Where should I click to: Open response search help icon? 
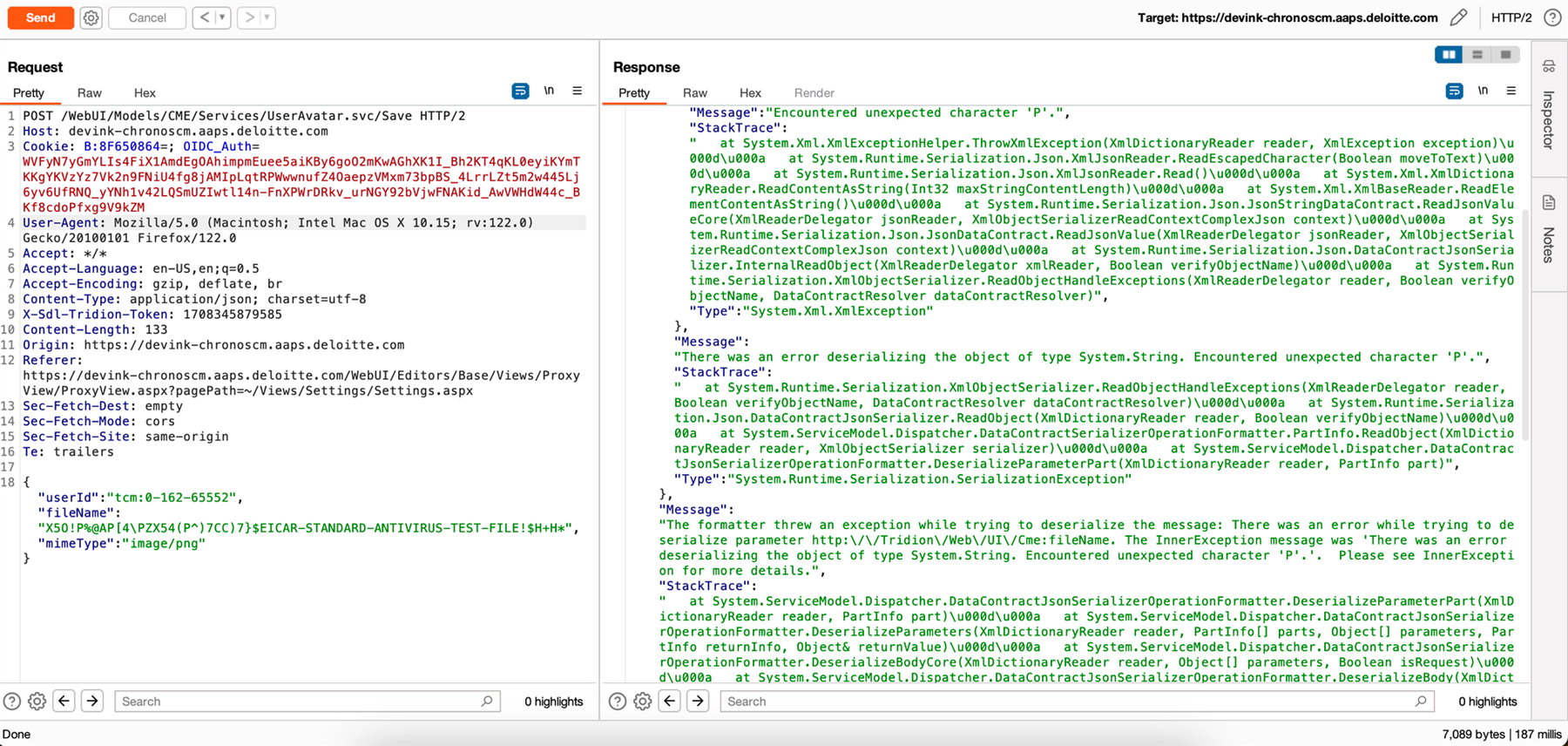(x=617, y=701)
